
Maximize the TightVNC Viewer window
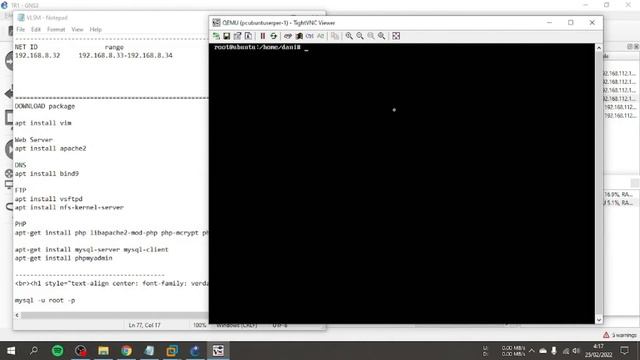click(571, 22)
